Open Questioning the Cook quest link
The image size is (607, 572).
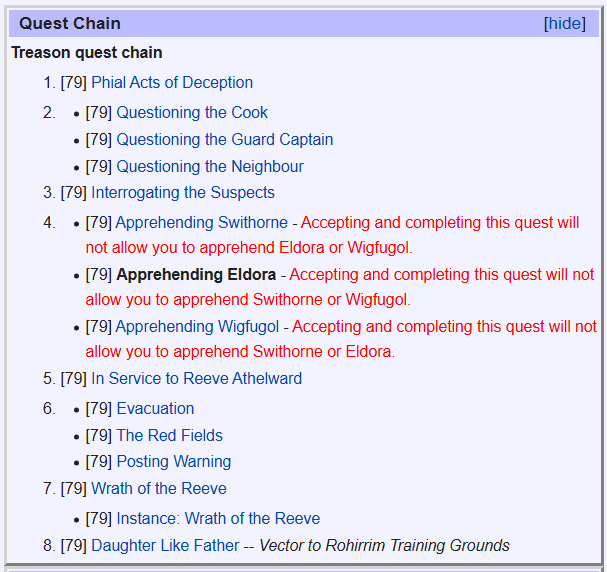[192, 113]
